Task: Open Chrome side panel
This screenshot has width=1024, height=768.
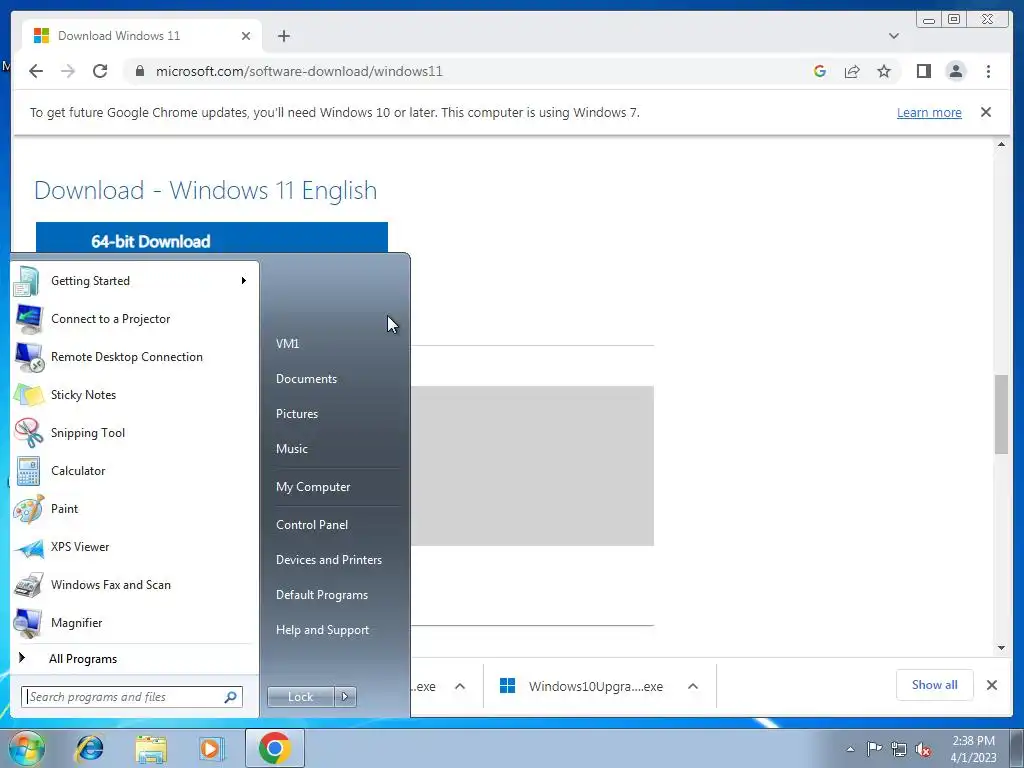Action: [x=923, y=71]
